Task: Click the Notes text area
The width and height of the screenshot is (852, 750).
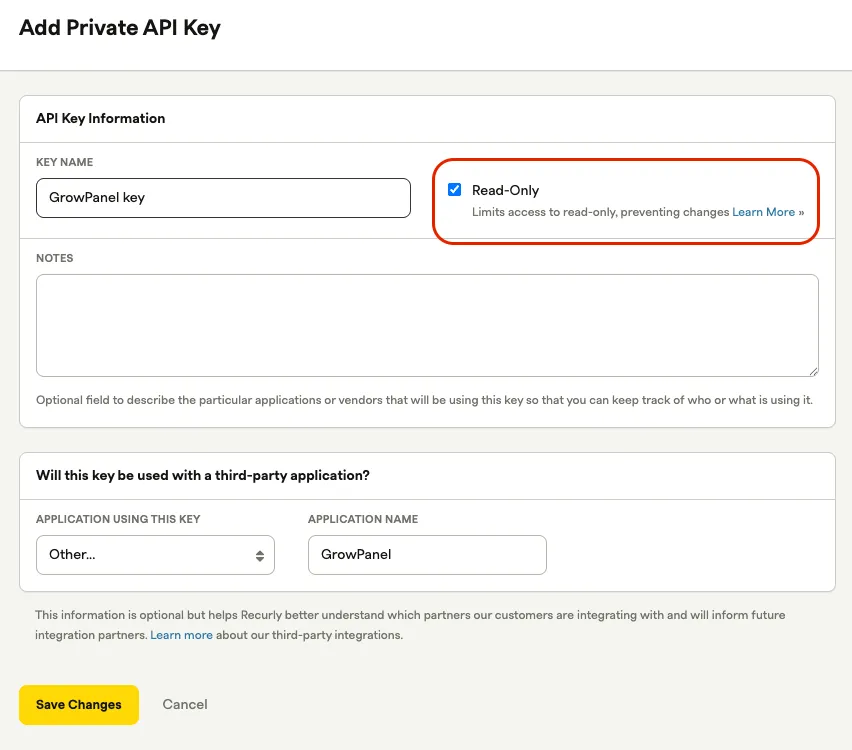Action: (427, 324)
